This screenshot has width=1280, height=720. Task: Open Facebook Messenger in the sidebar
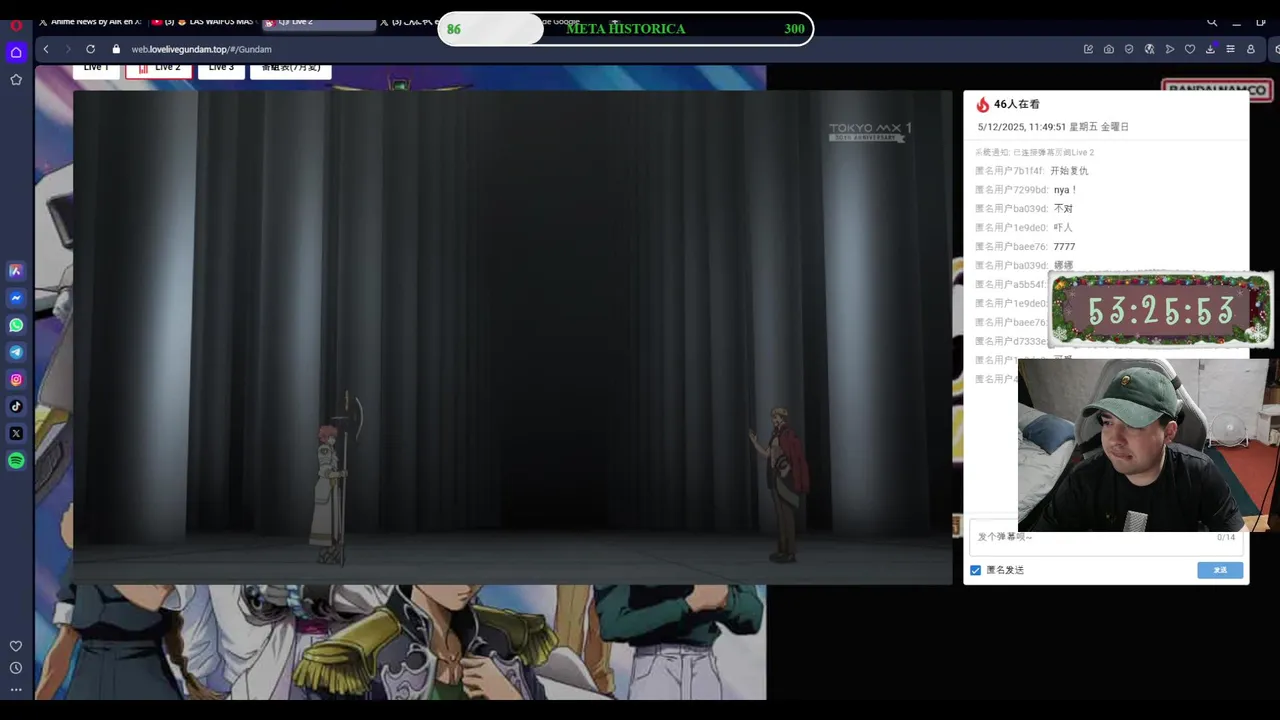pos(16,298)
